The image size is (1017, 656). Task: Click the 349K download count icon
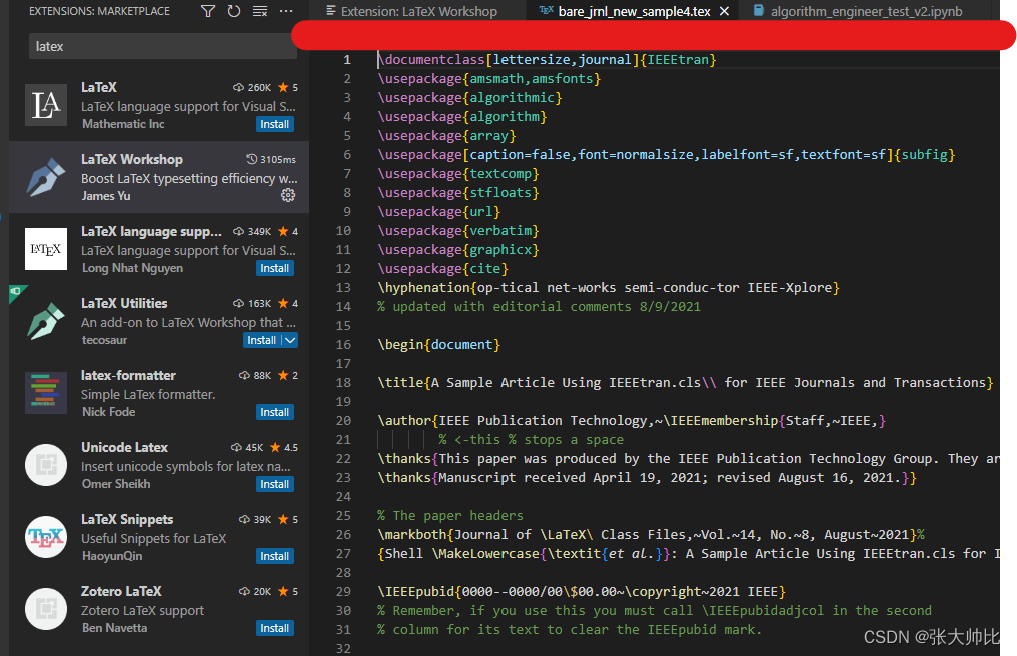(238, 232)
